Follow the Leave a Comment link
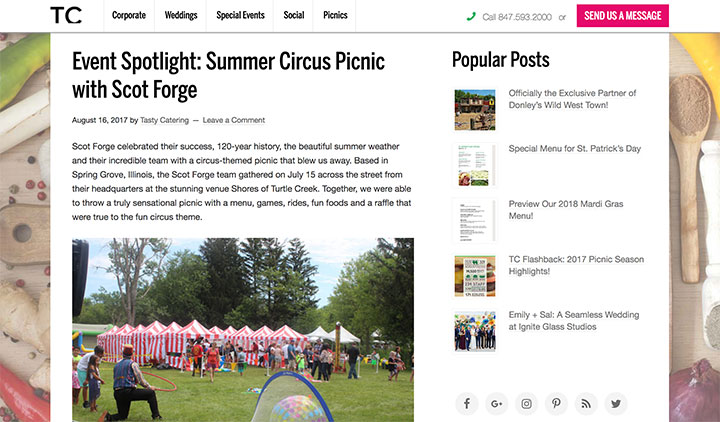 pyautogui.click(x=234, y=120)
